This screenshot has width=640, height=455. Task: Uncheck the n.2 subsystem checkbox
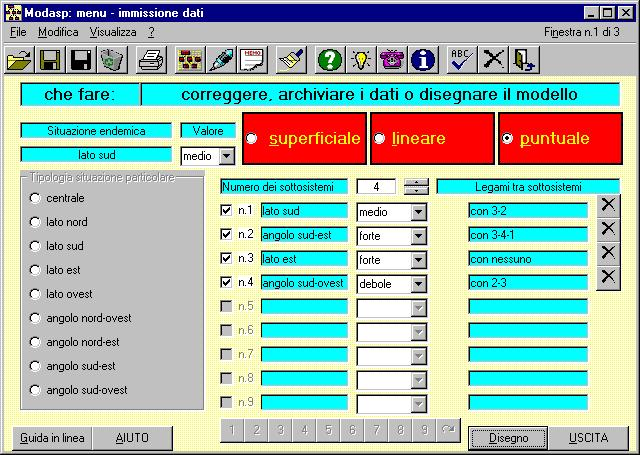pyautogui.click(x=226, y=235)
